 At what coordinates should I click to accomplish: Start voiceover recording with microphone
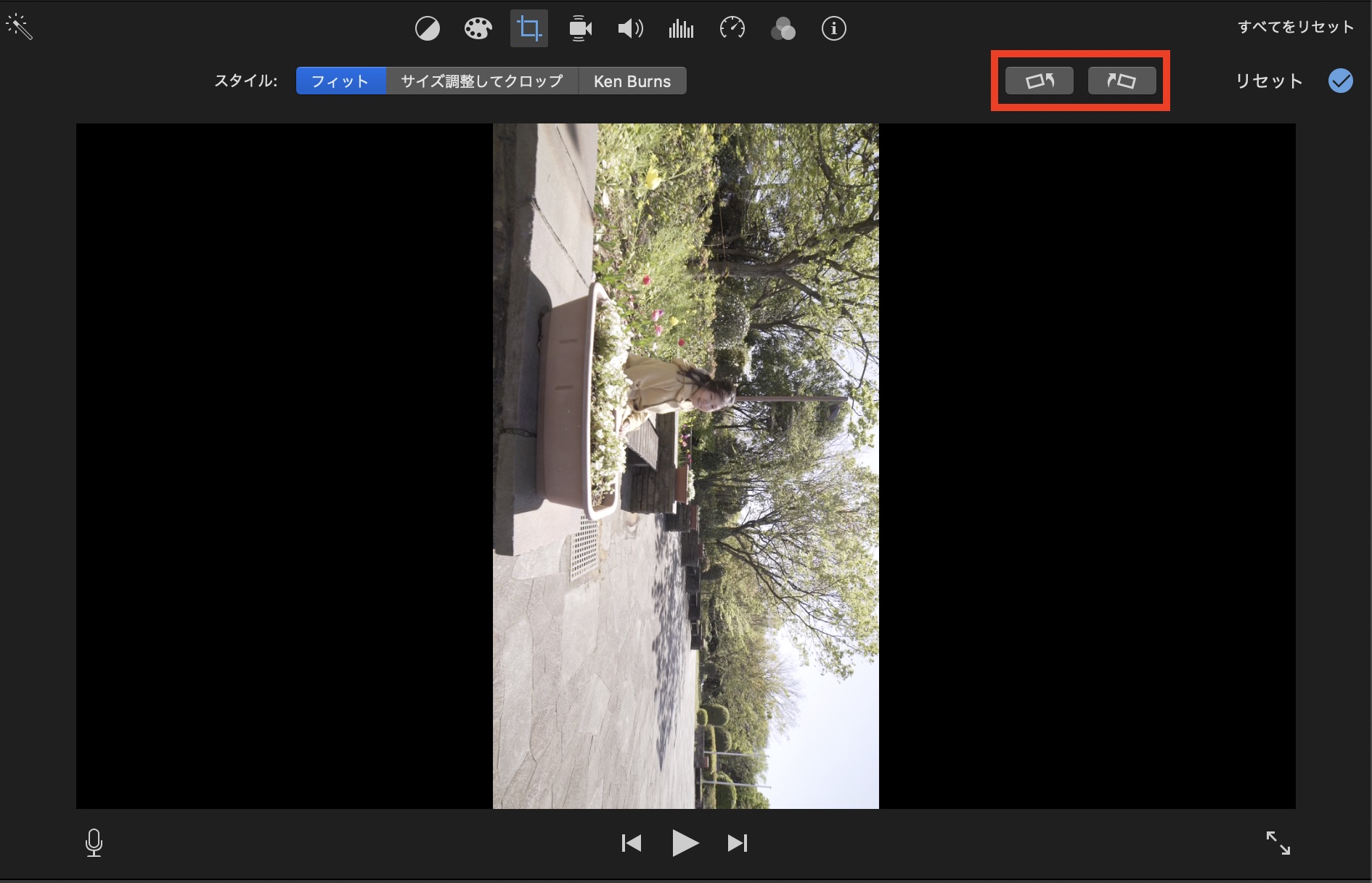coord(94,842)
